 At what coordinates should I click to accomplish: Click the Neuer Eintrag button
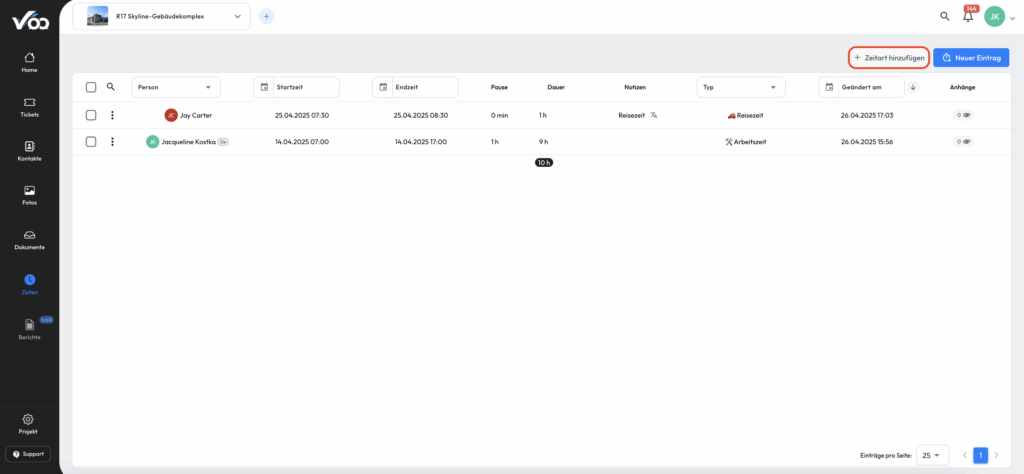971,58
